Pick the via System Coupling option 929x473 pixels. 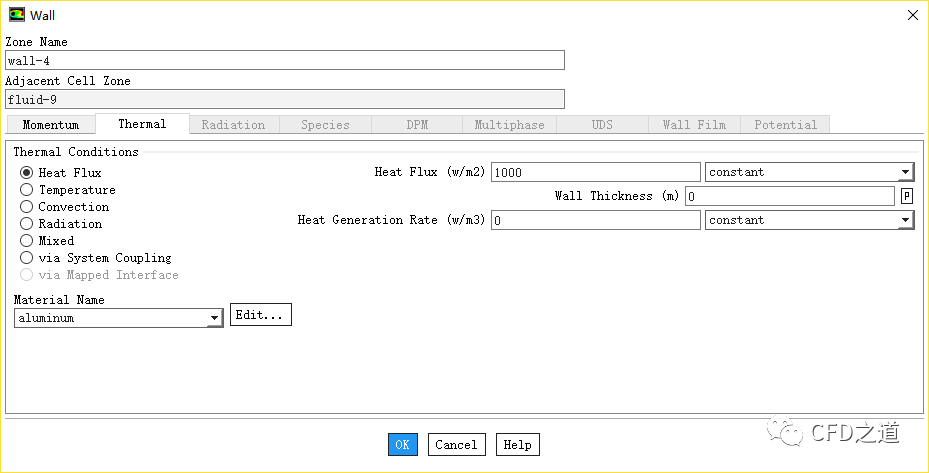point(27,258)
